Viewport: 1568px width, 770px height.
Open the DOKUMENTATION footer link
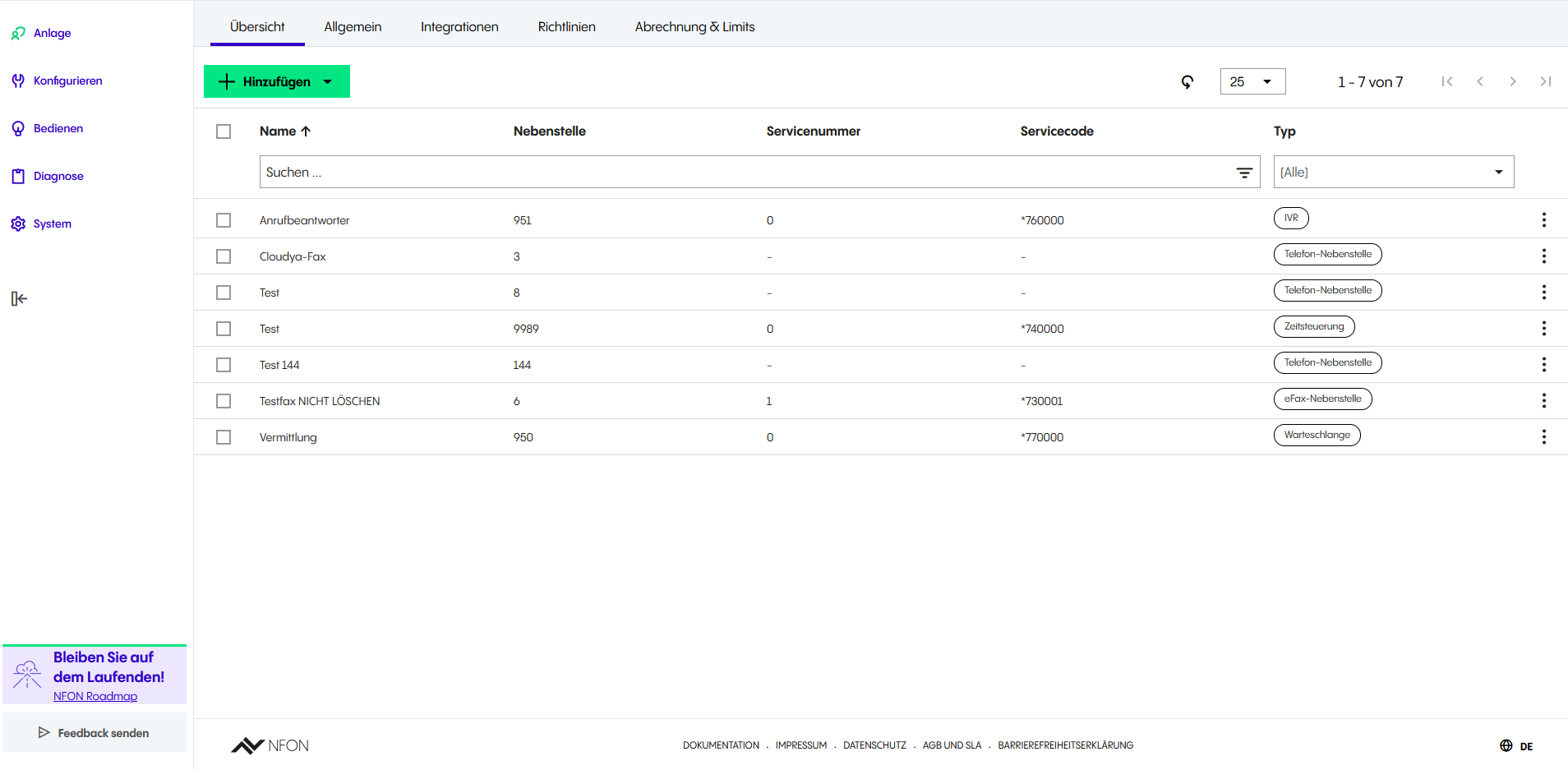click(721, 745)
